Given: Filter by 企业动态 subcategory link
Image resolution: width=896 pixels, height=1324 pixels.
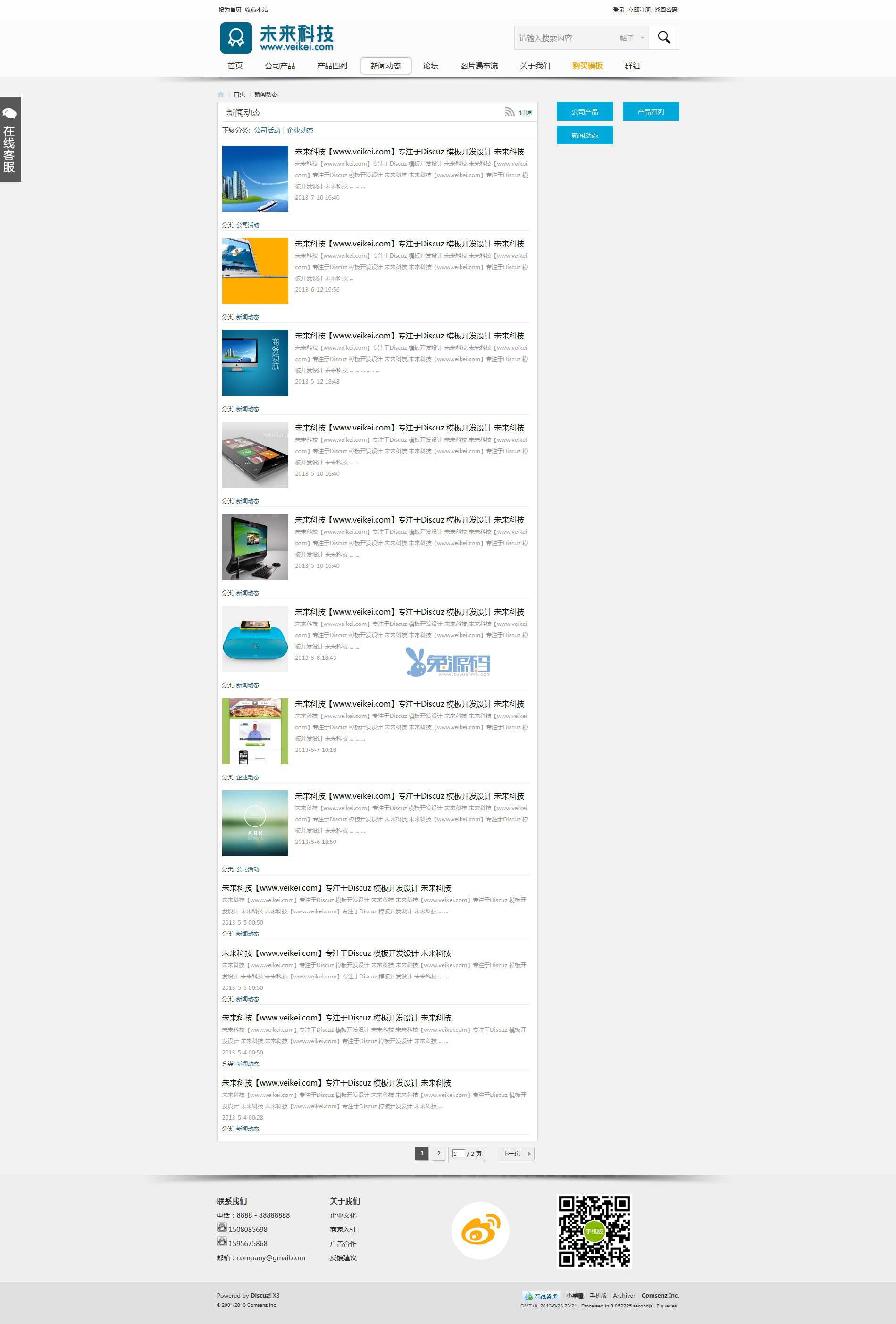Looking at the screenshot, I should point(300,130).
